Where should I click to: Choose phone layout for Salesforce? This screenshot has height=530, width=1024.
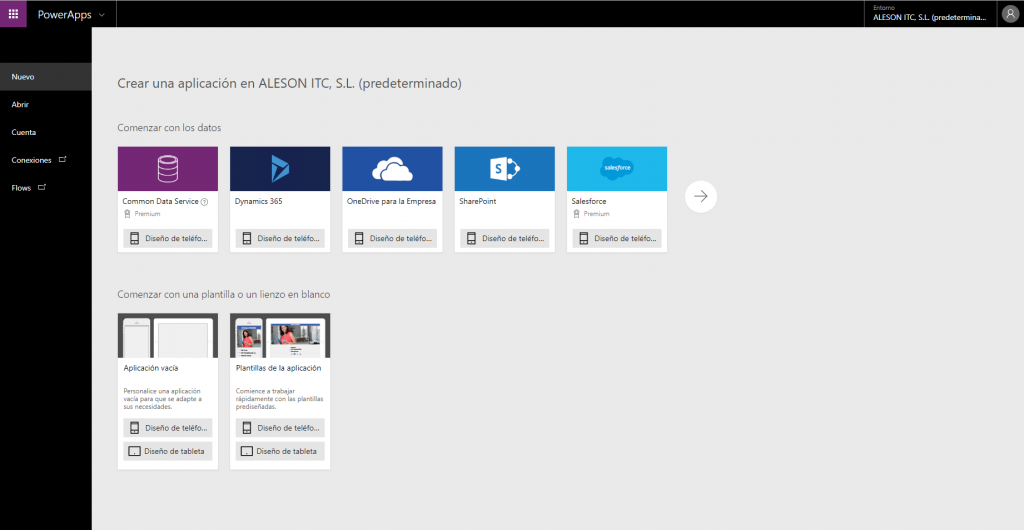point(617,239)
